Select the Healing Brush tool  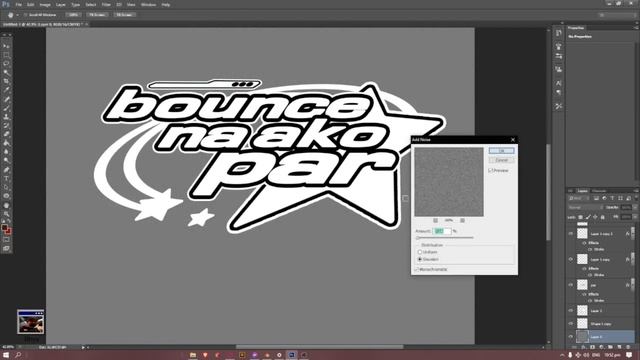pos(6,99)
